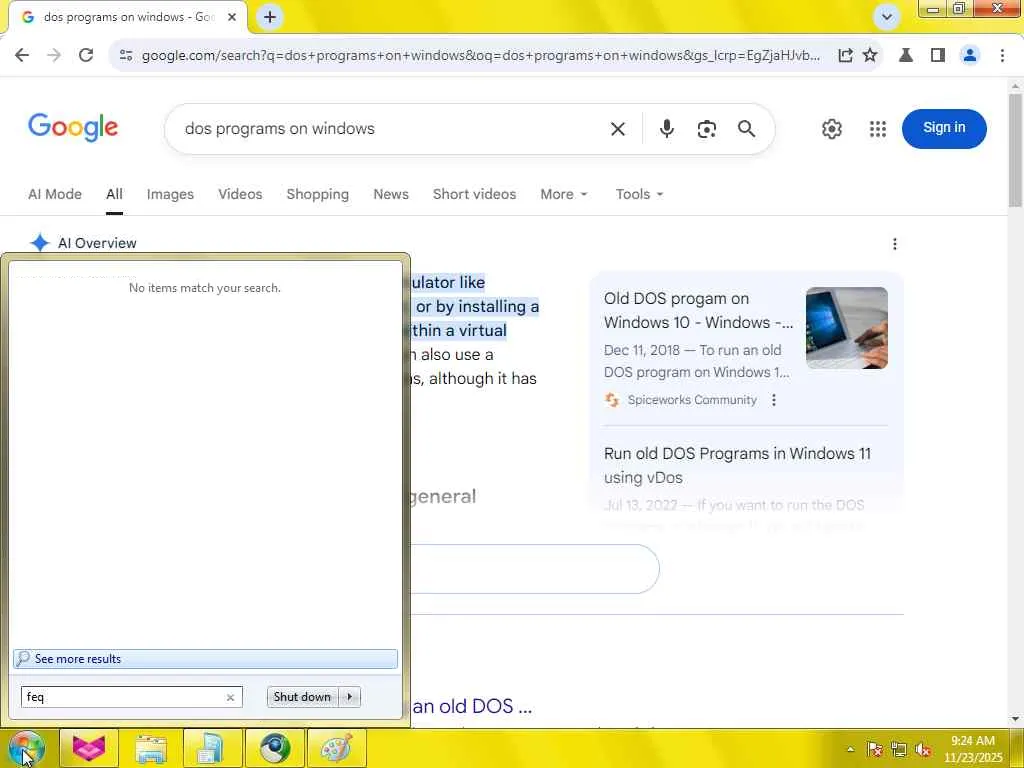Click the browser forward arrow

54,56
